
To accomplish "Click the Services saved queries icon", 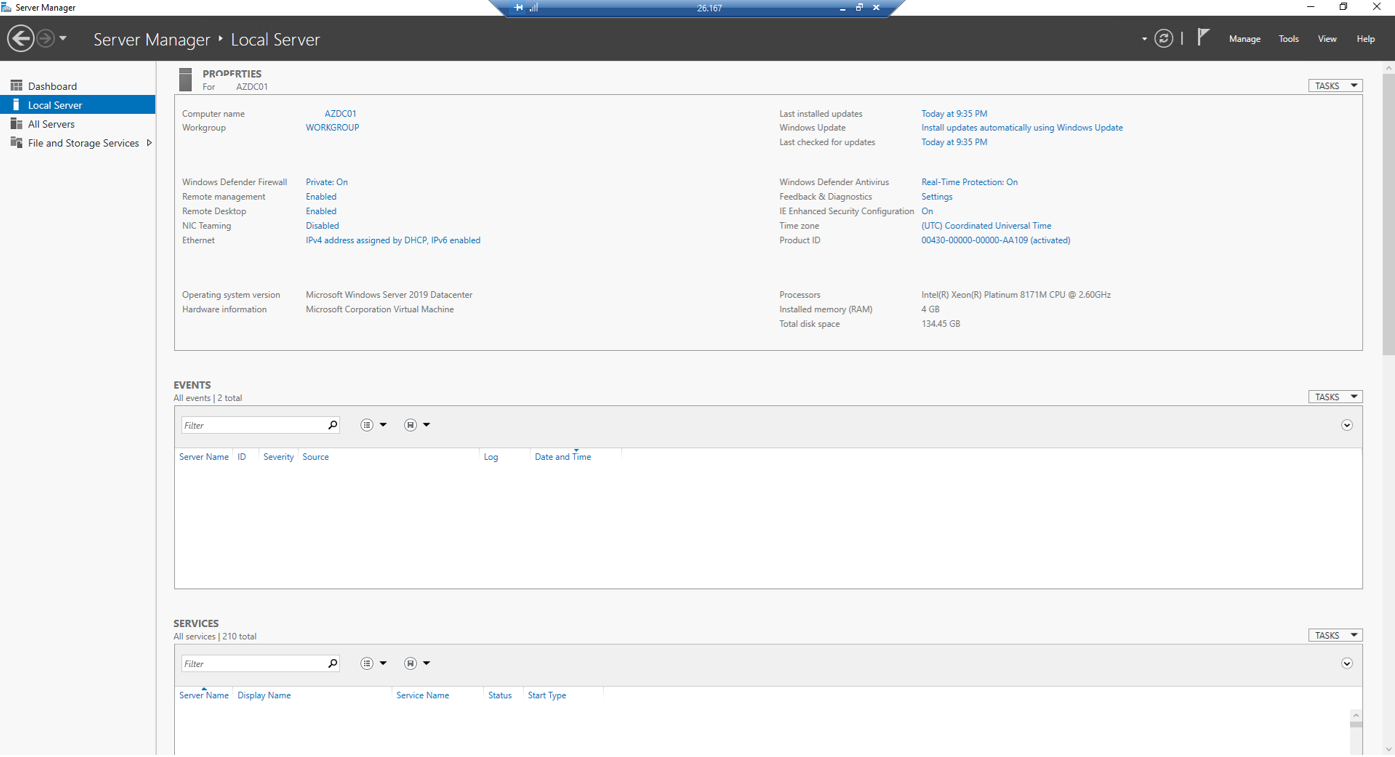I will pos(410,663).
